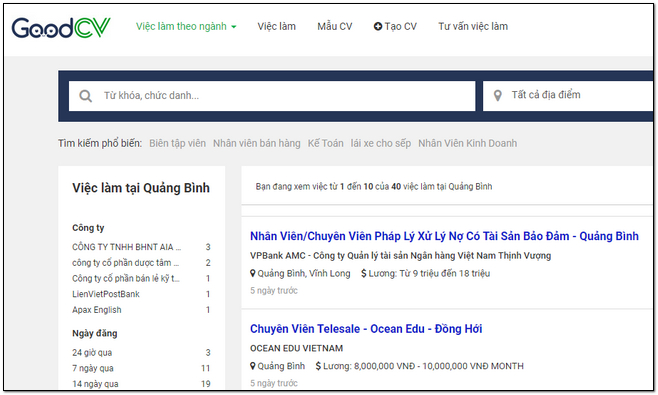The image size is (658, 395).
Task: Click the plus icon beside Tạo CV
Action: (378, 26)
